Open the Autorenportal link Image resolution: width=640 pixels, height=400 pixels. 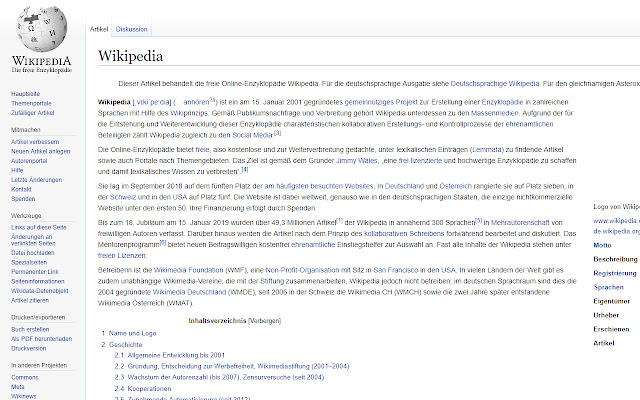(x=29, y=161)
